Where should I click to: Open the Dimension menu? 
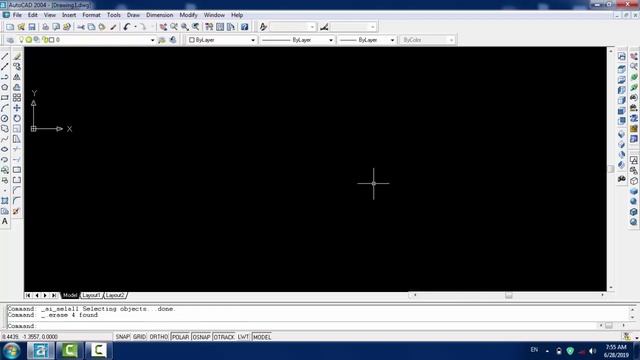pyautogui.click(x=160, y=15)
